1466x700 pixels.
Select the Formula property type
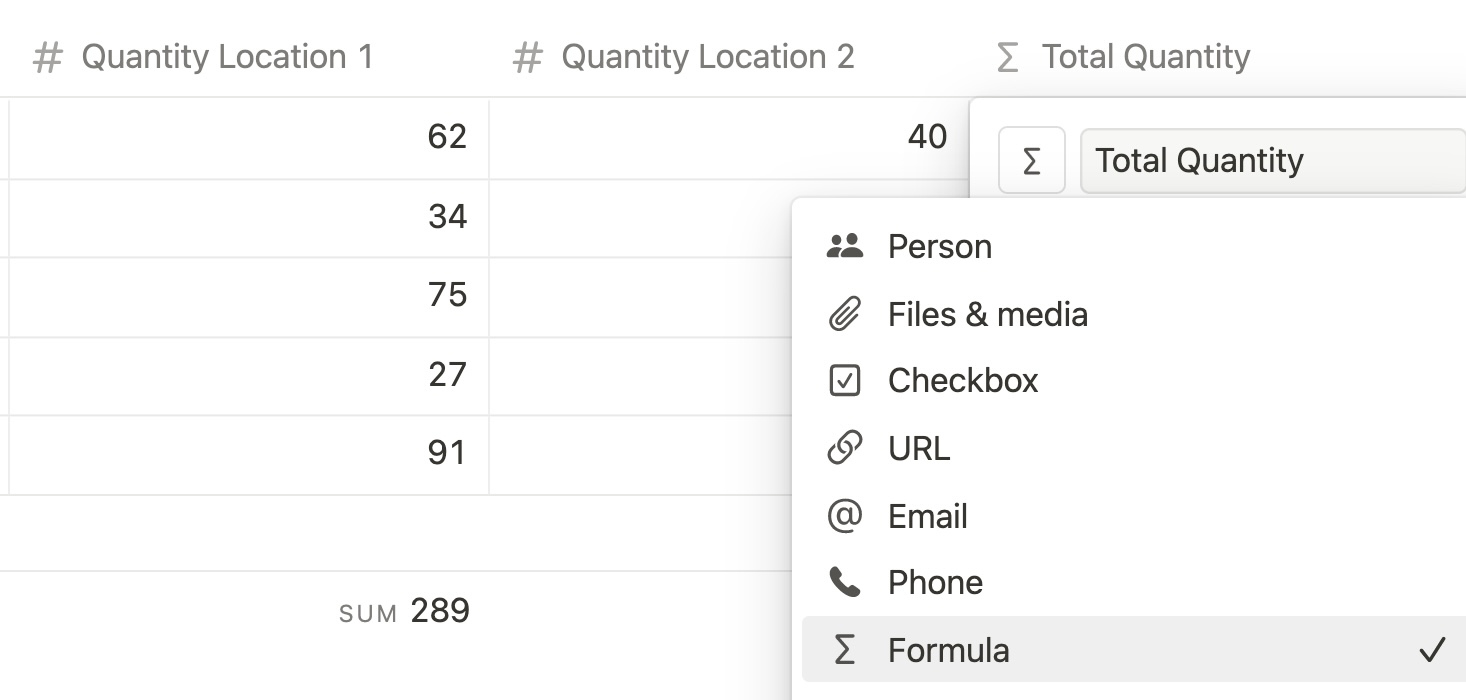[948, 650]
